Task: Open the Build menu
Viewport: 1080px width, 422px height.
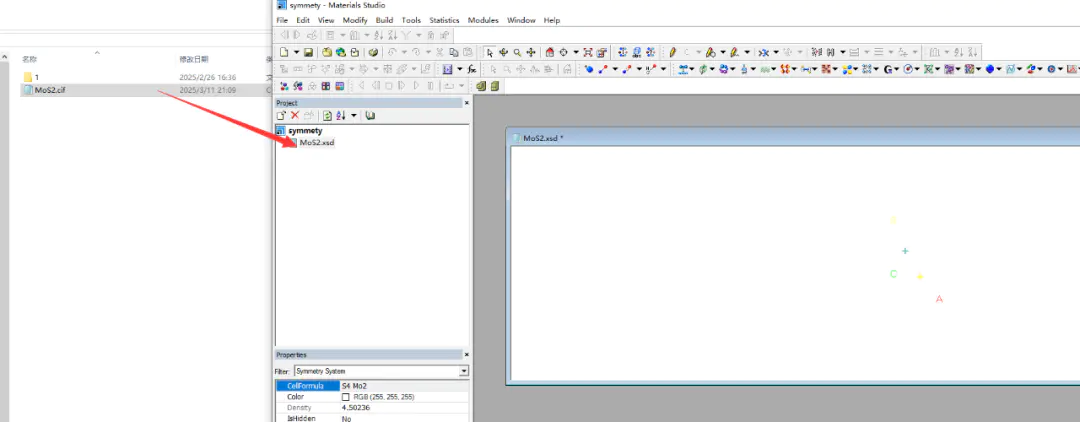Action: pyautogui.click(x=384, y=20)
